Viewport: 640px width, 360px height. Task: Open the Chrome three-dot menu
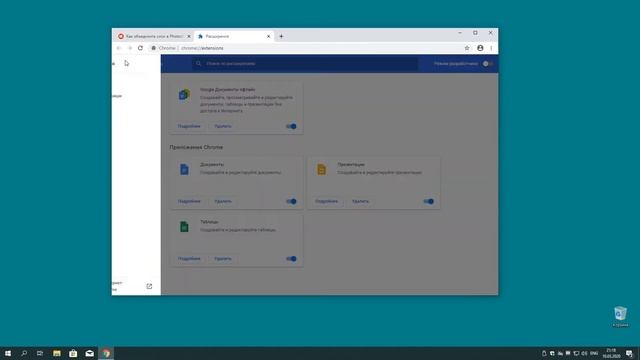point(491,48)
